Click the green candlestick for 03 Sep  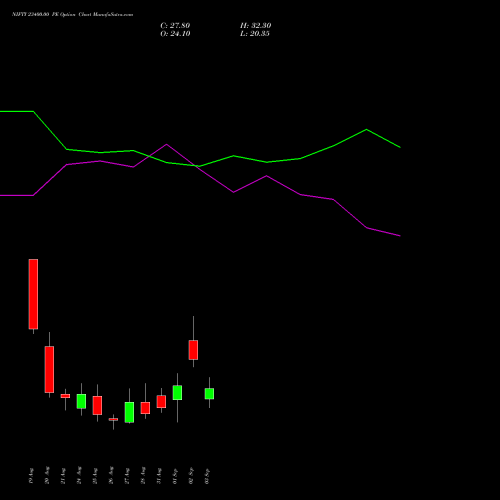(x=209, y=394)
